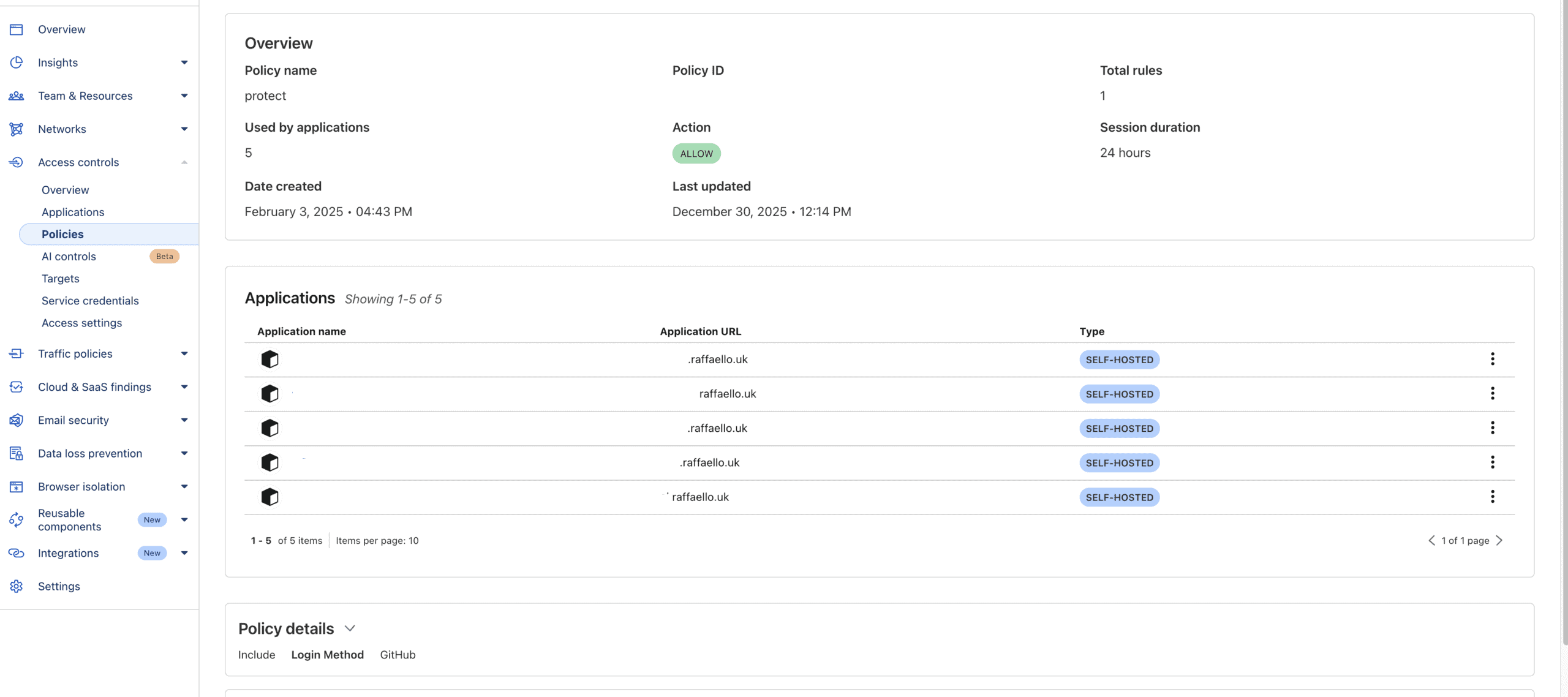Viewport: 1568px width, 697px height.
Task: Click the Email security label
Action: click(73, 420)
